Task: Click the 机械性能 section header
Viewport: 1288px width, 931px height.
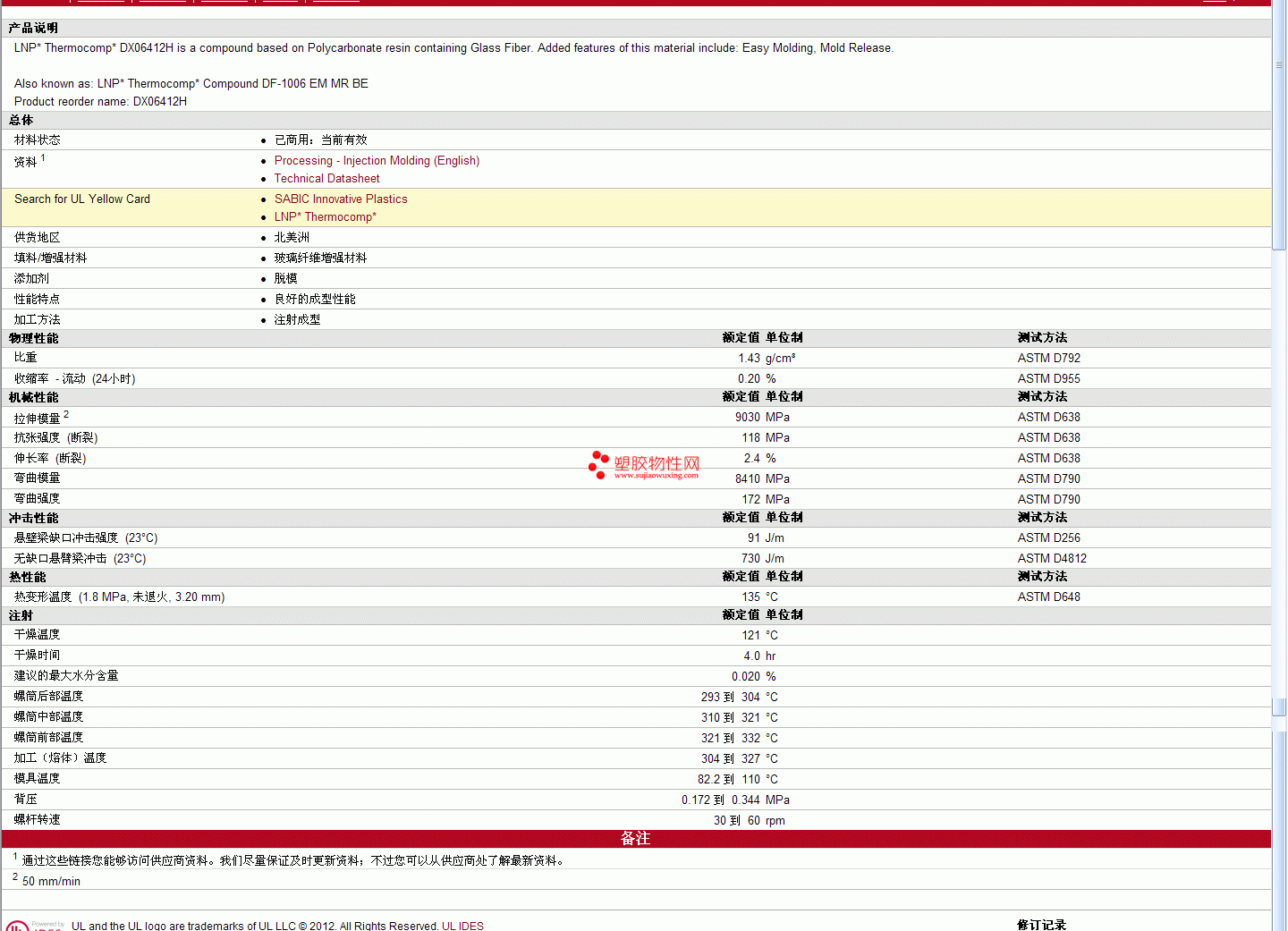Action: pyautogui.click(x=33, y=398)
